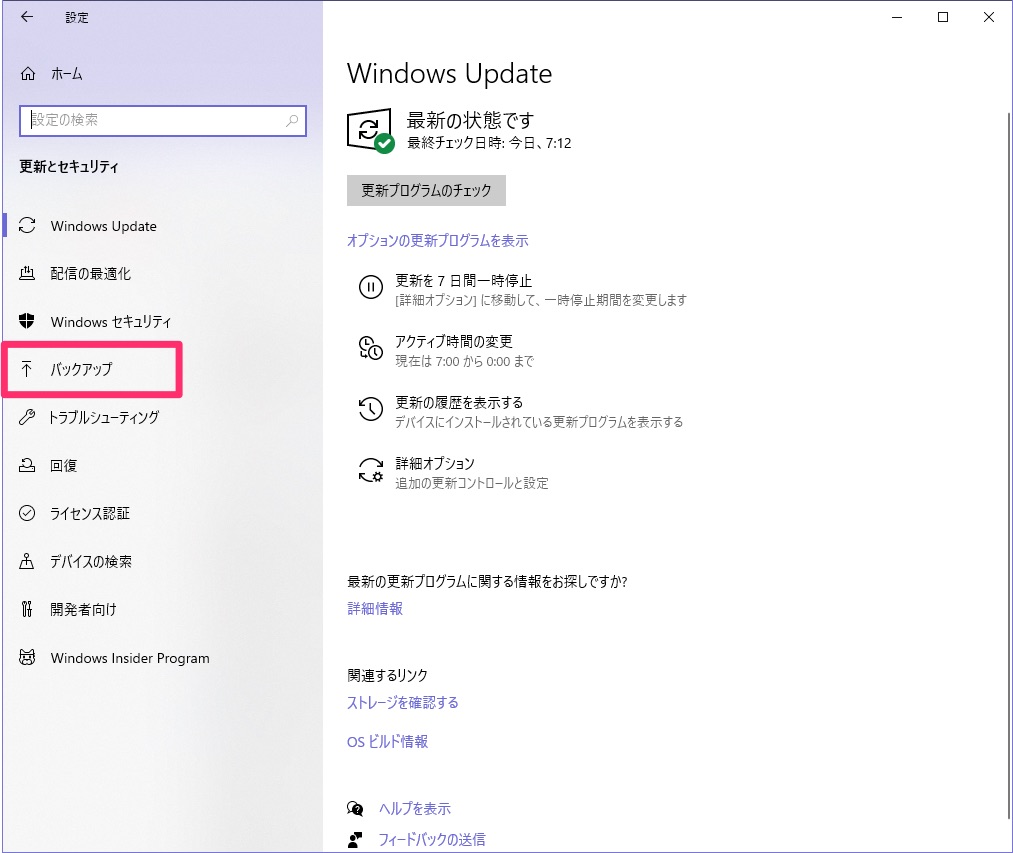Click the ライセンス認証 checkmark circle icon
This screenshot has width=1013, height=853.
pos(27,513)
